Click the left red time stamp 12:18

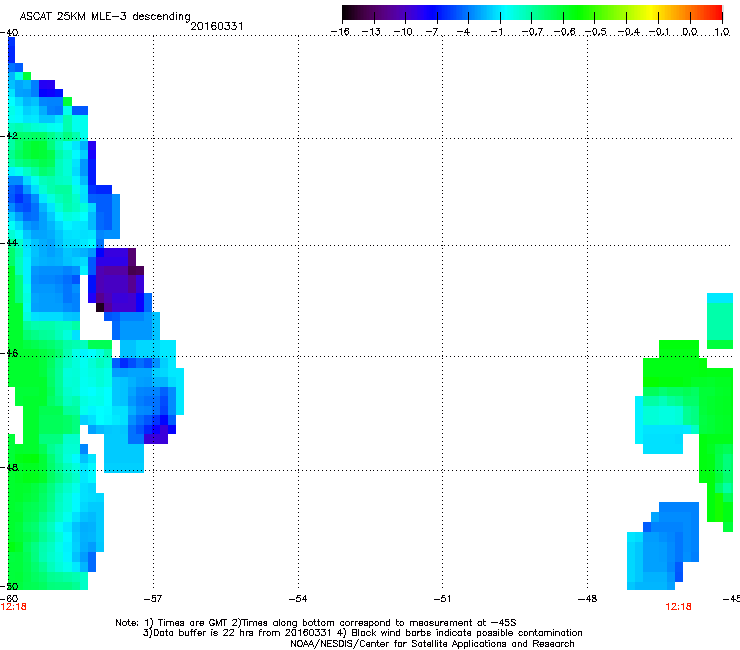[14, 607]
